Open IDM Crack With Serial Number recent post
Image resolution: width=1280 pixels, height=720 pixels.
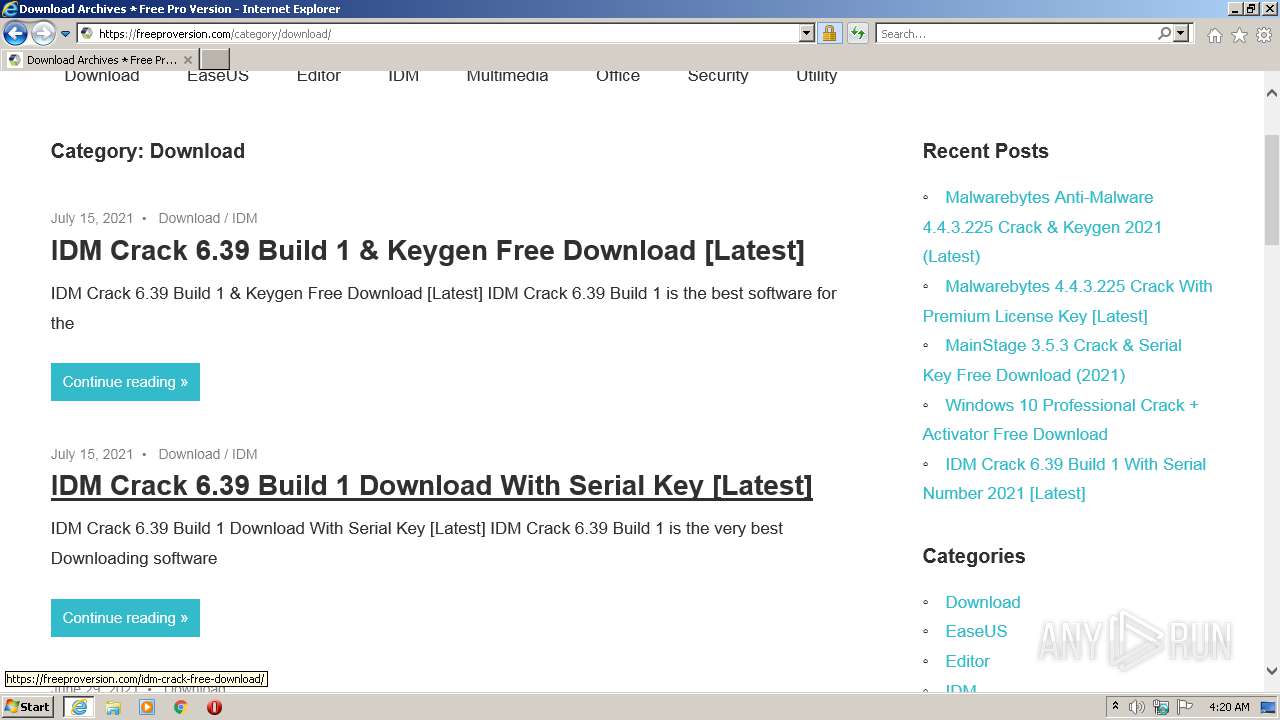coord(1064,479)
